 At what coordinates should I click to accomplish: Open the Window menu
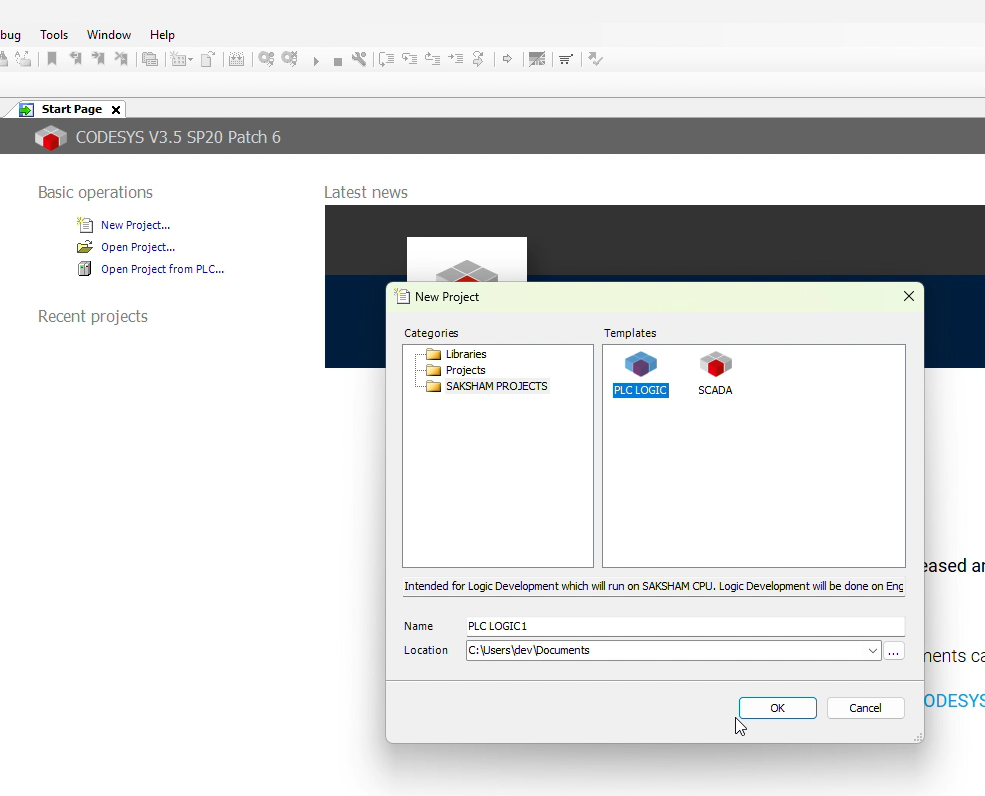(x=109, y=35)
